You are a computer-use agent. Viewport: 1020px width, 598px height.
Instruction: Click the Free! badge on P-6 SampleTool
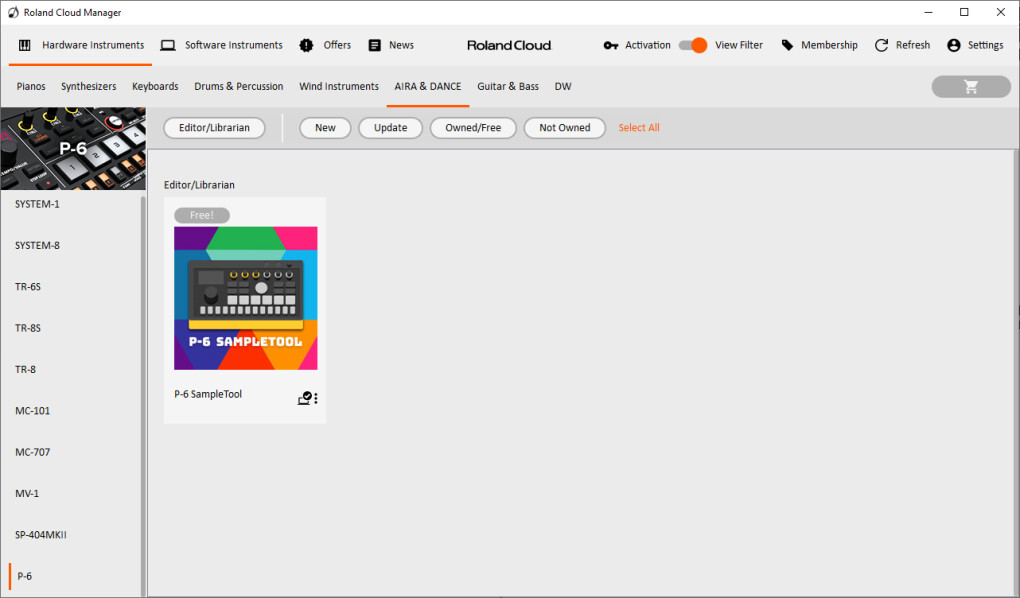(x=202, y=215)
